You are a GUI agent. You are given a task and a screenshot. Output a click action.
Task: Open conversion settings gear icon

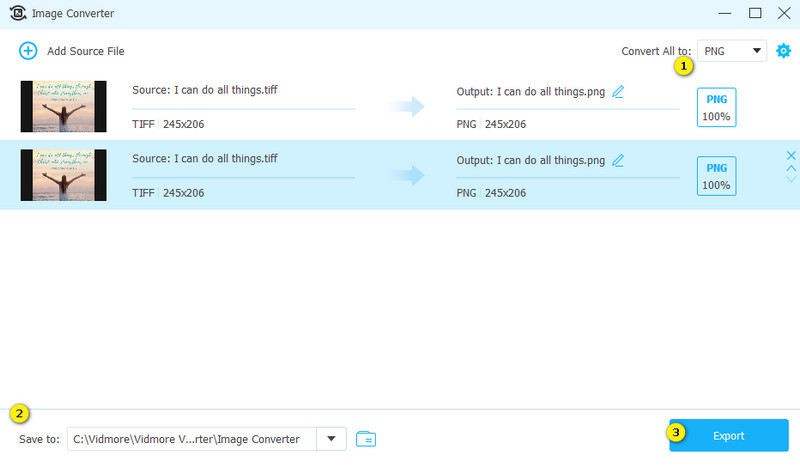(783, 50)
